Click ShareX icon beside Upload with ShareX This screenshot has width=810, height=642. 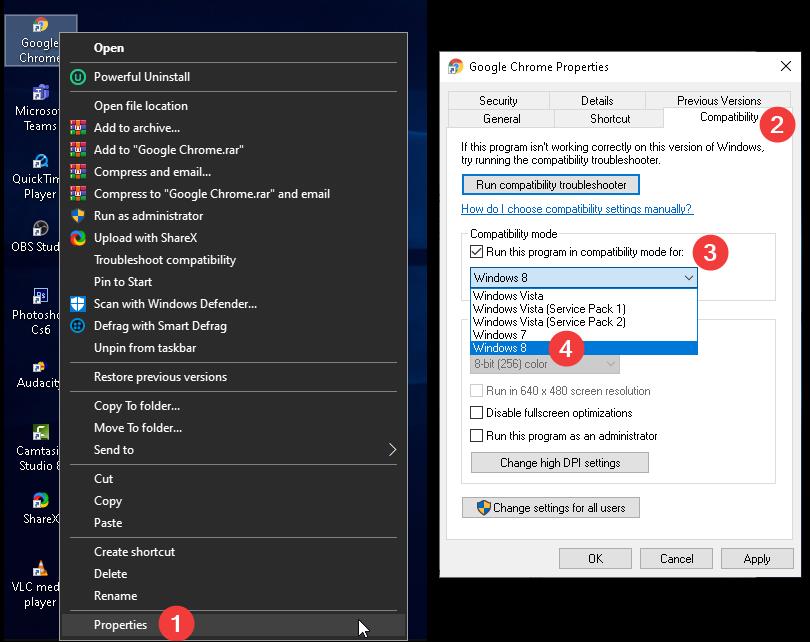pyautogui.click(x=78, y=238)
